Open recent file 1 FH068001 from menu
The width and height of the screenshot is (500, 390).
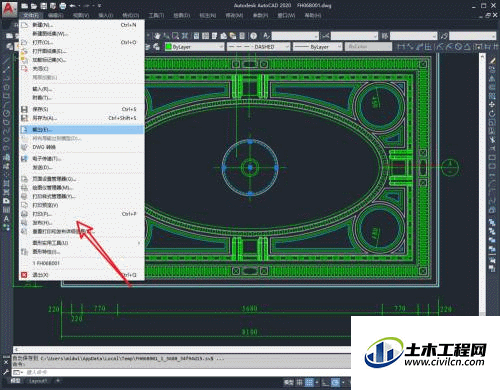coord(82,263)
